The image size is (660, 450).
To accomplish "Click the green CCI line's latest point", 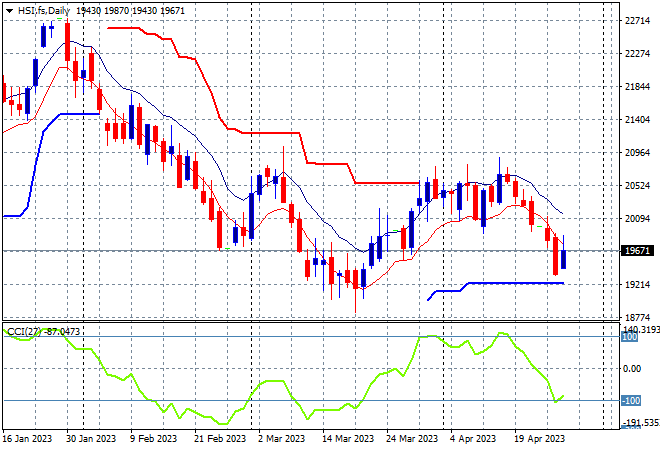I will click(x=563, y=396).
